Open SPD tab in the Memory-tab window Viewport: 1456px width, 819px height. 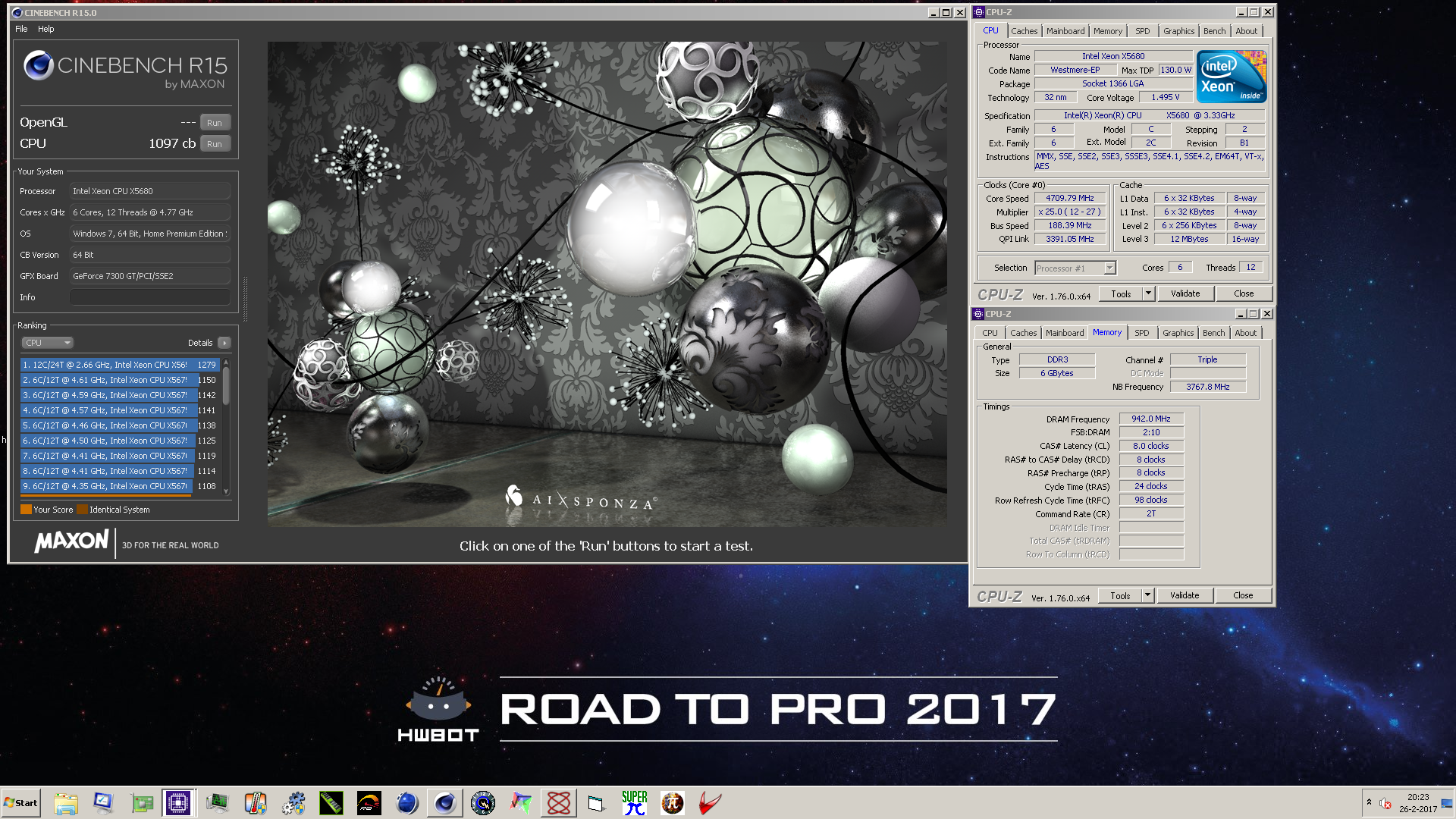click(x=1141, y=333)
